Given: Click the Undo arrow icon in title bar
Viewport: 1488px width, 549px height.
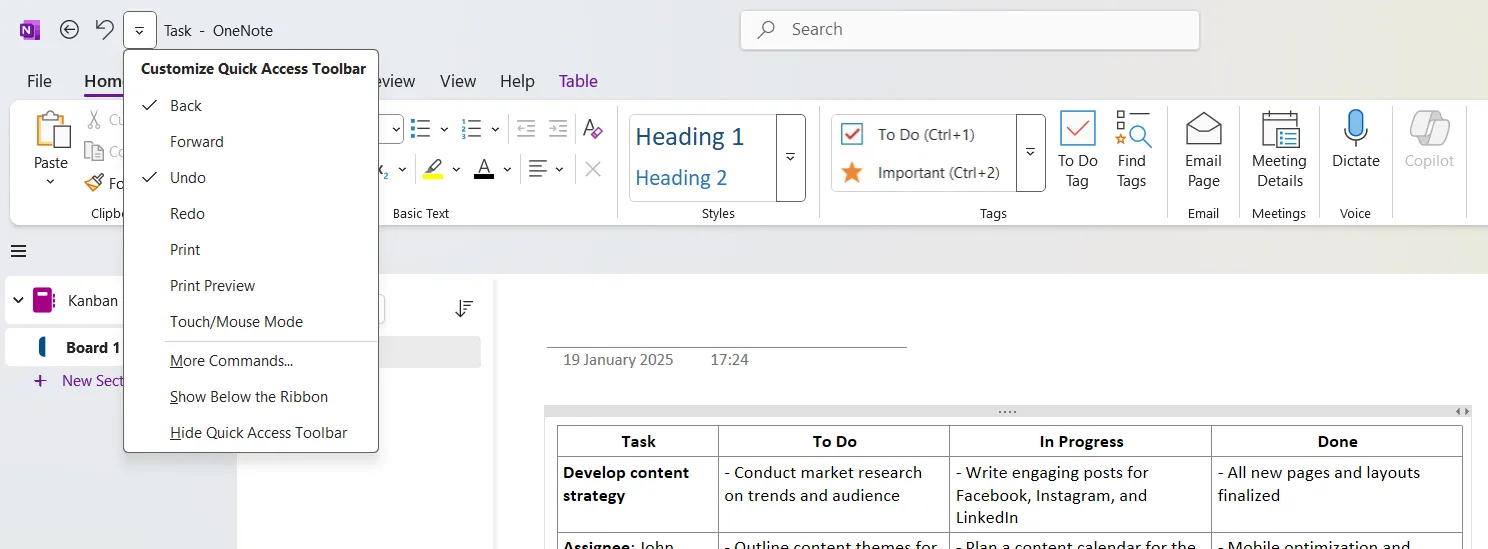Looking at the screenshot, I should click(x=105, y=30).
